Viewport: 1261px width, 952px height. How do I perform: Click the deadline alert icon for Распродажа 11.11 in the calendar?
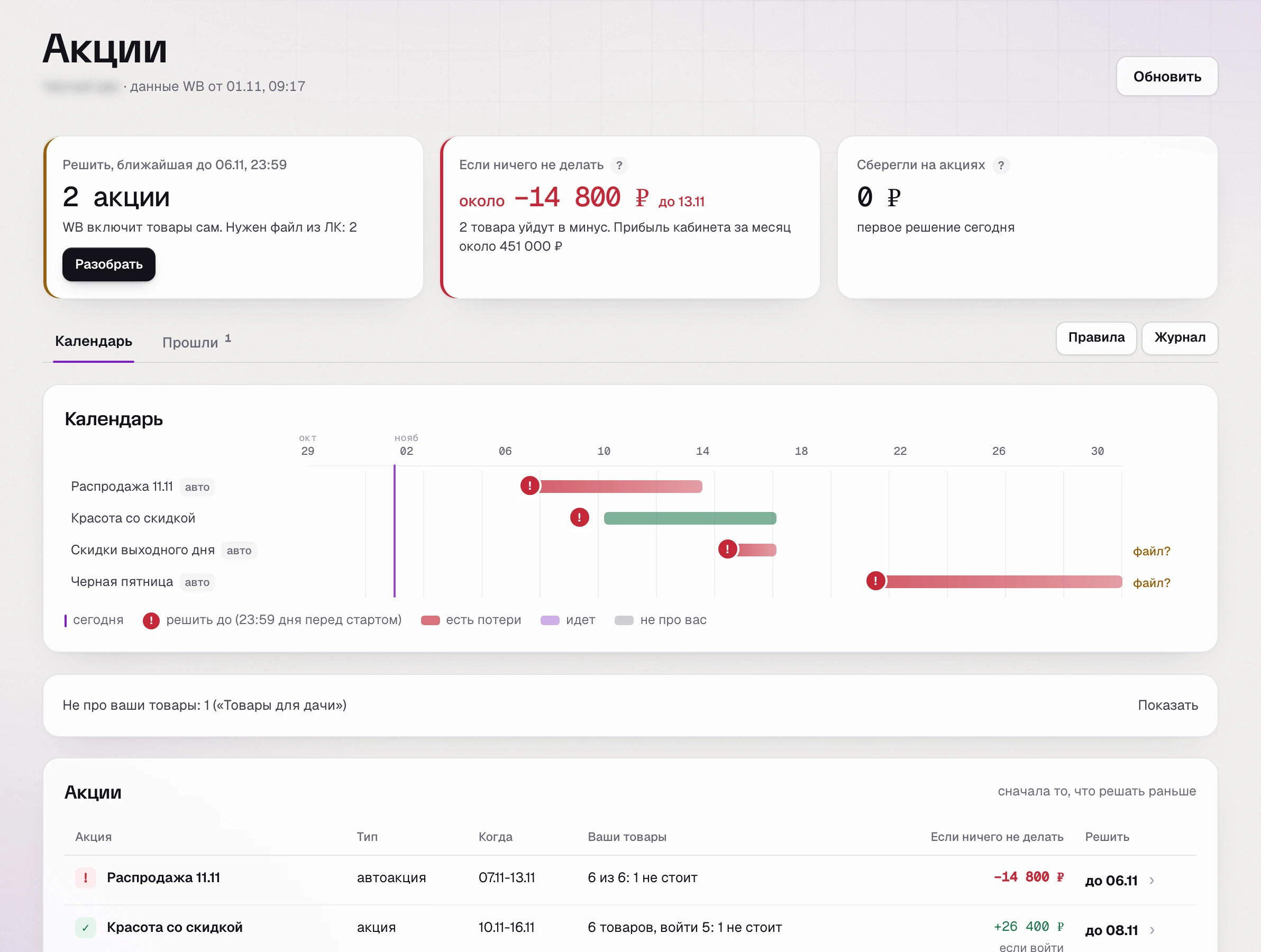[529, 486]
